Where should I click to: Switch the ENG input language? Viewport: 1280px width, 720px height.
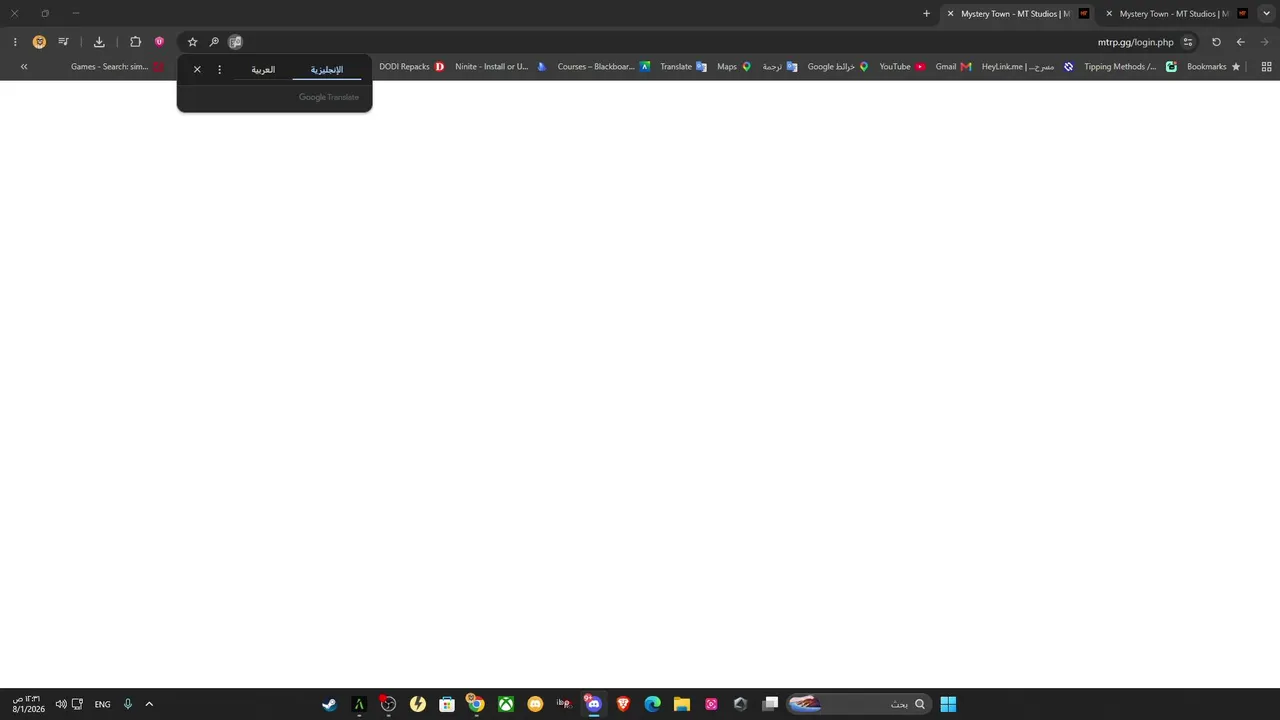102,704
